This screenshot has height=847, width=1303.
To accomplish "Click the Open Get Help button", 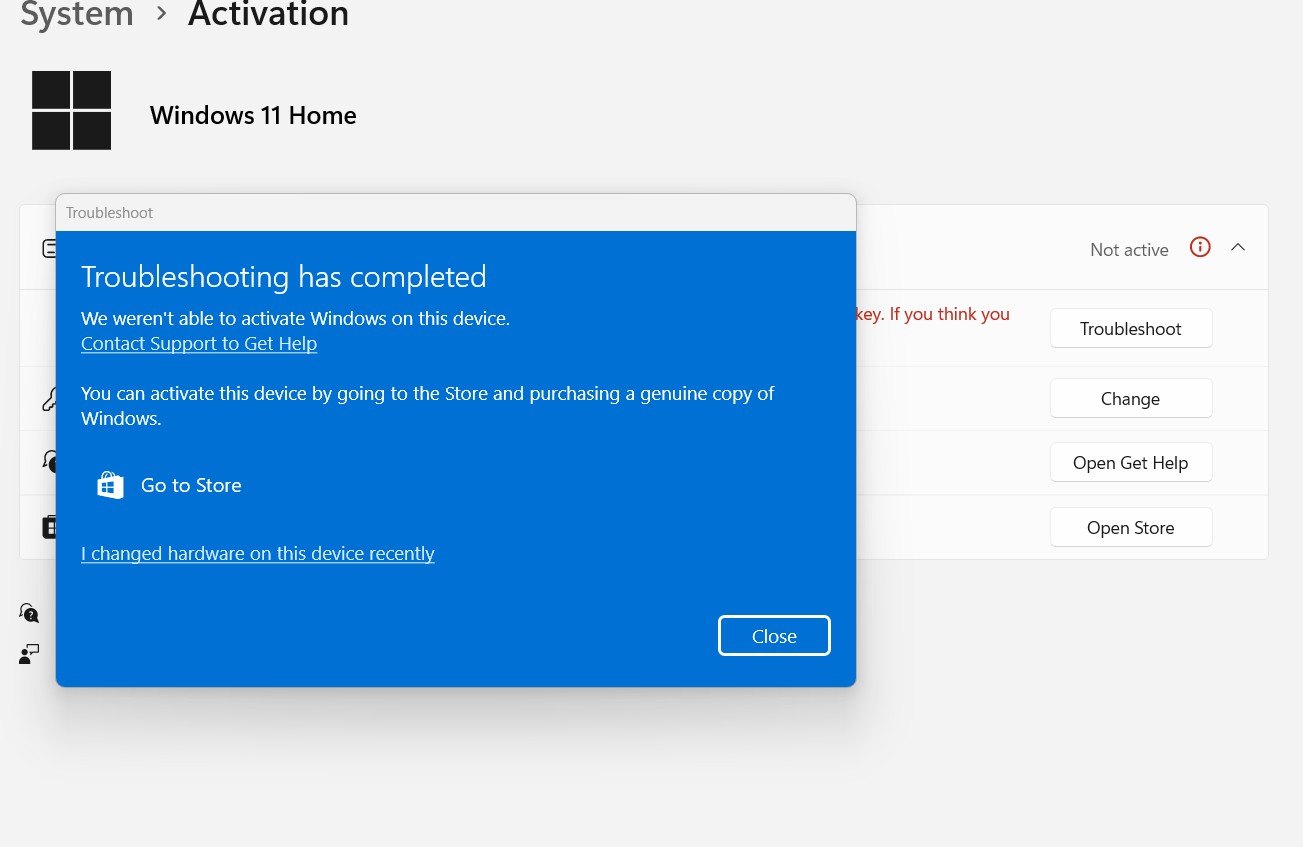I will [x=1131, y=463].
